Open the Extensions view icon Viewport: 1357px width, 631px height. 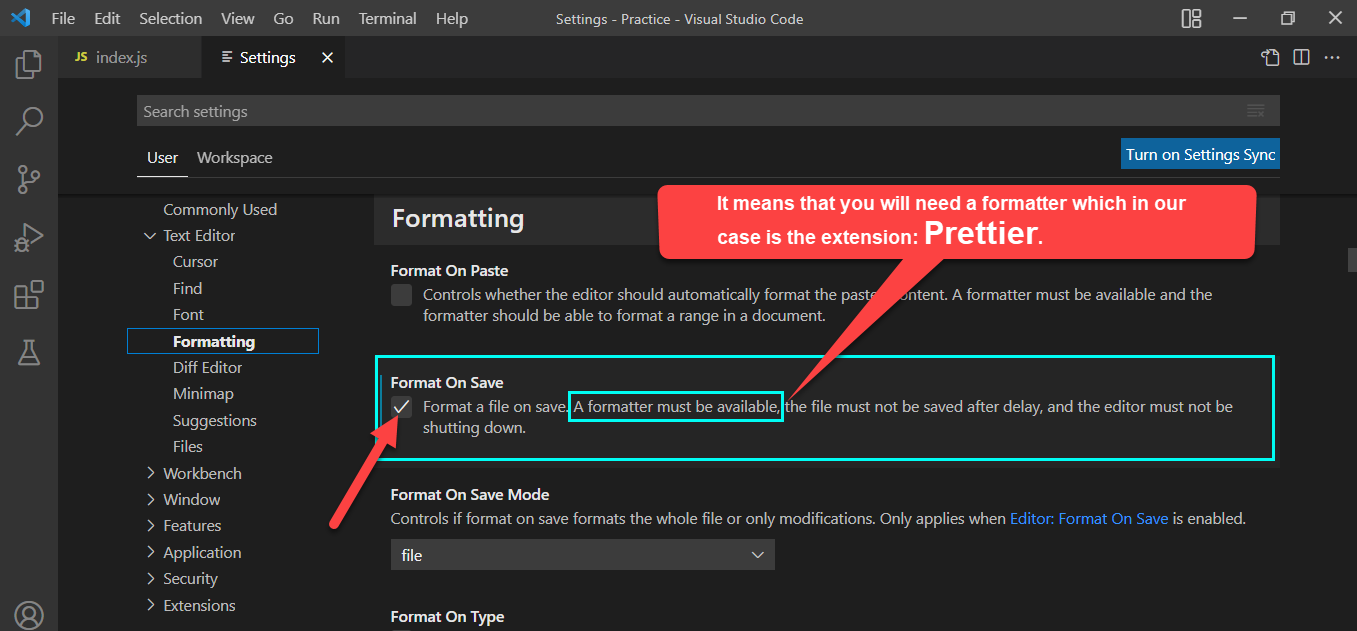click(28, 294)
